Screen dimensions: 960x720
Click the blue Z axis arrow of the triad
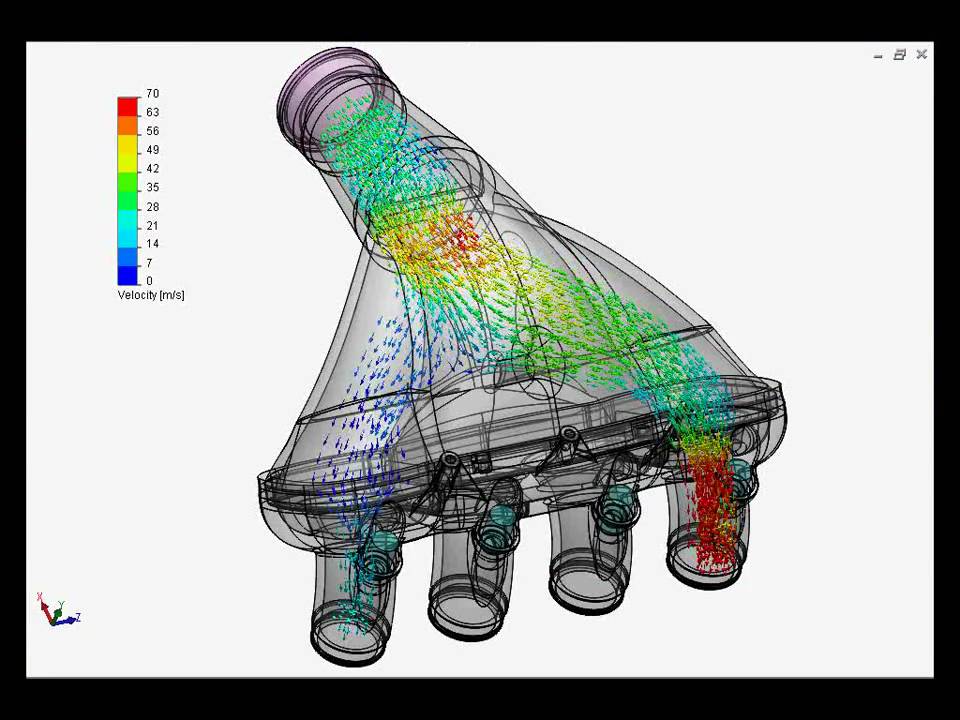72,619
